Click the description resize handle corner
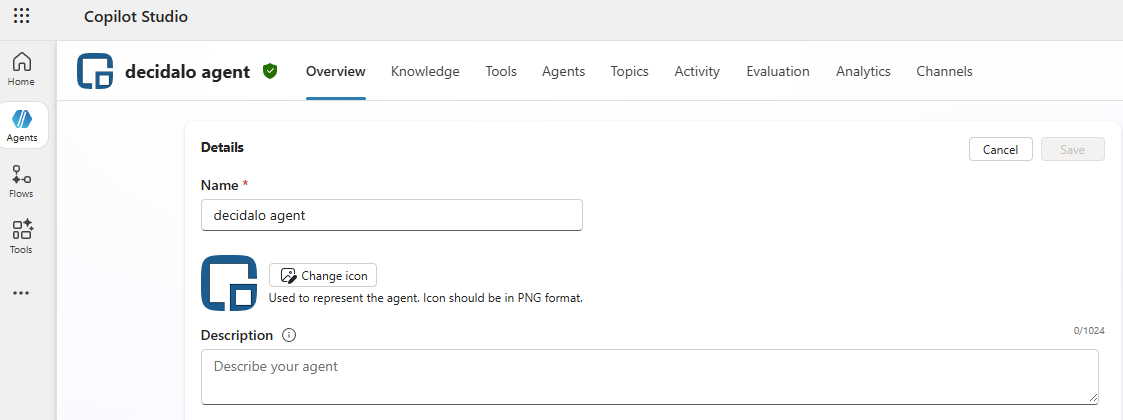The height and width of the screenshot is (420, 1123). 1093,398
